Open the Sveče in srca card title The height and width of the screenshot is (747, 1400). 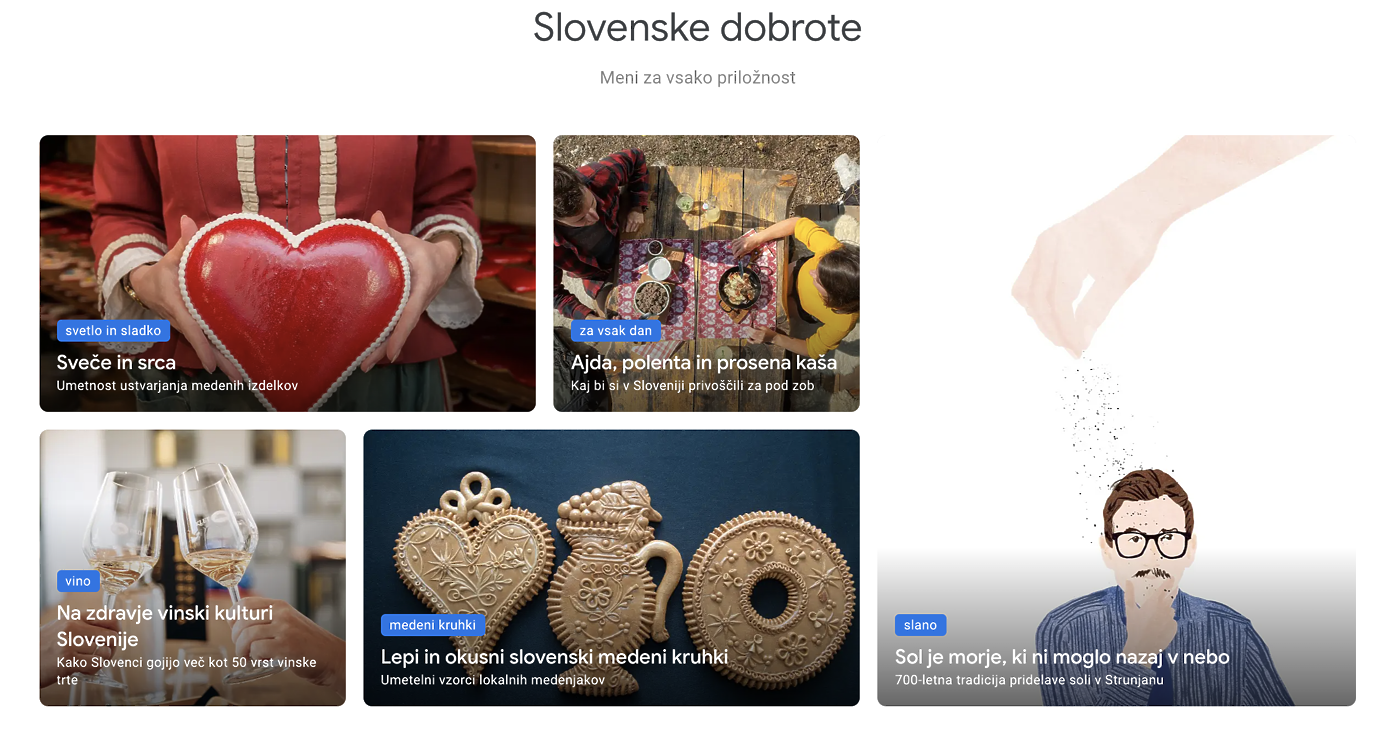pos(116,362)
